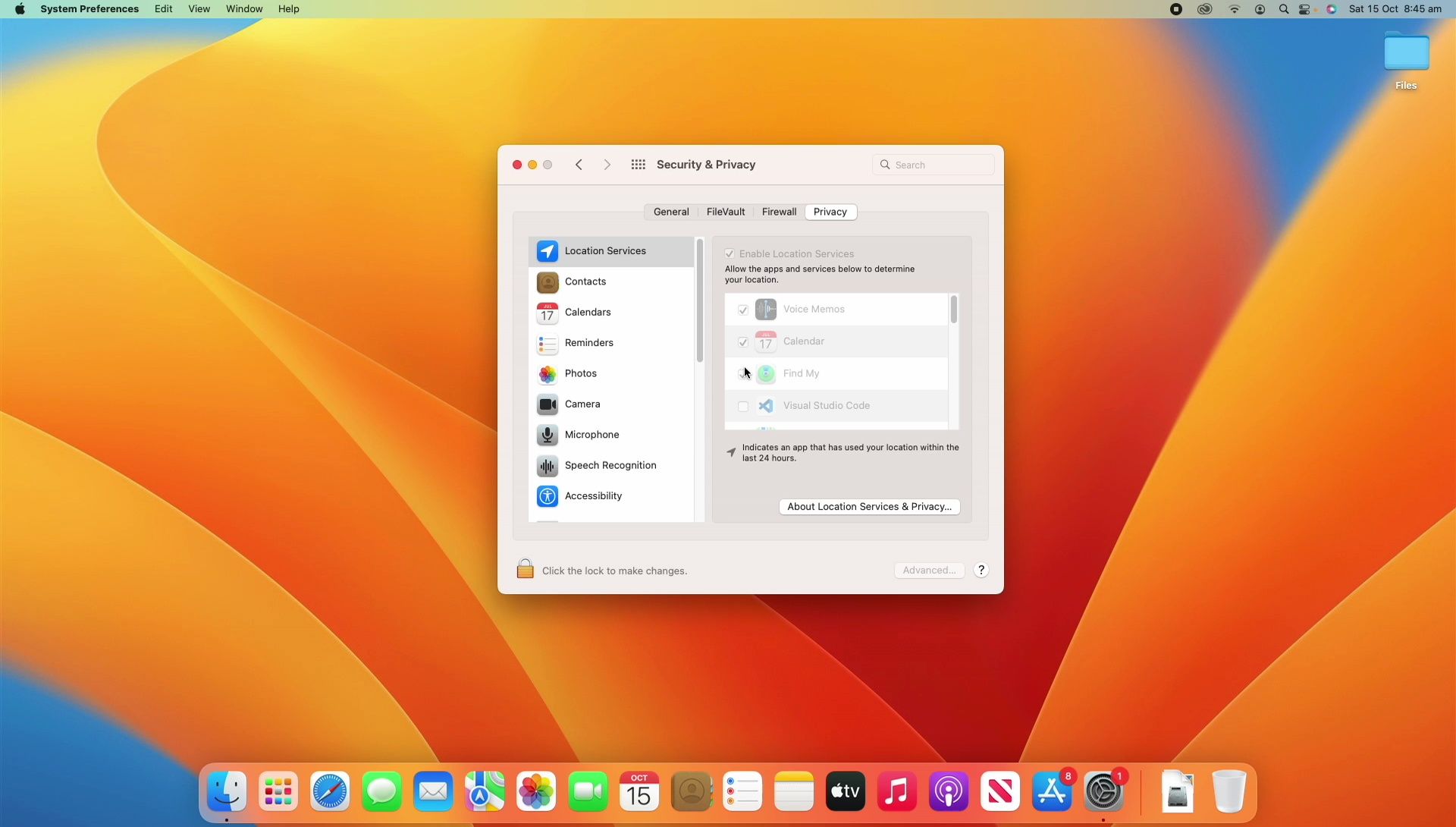
Task: Toggle Visual Studio Code location checkbox
Action: pos(743,406)
